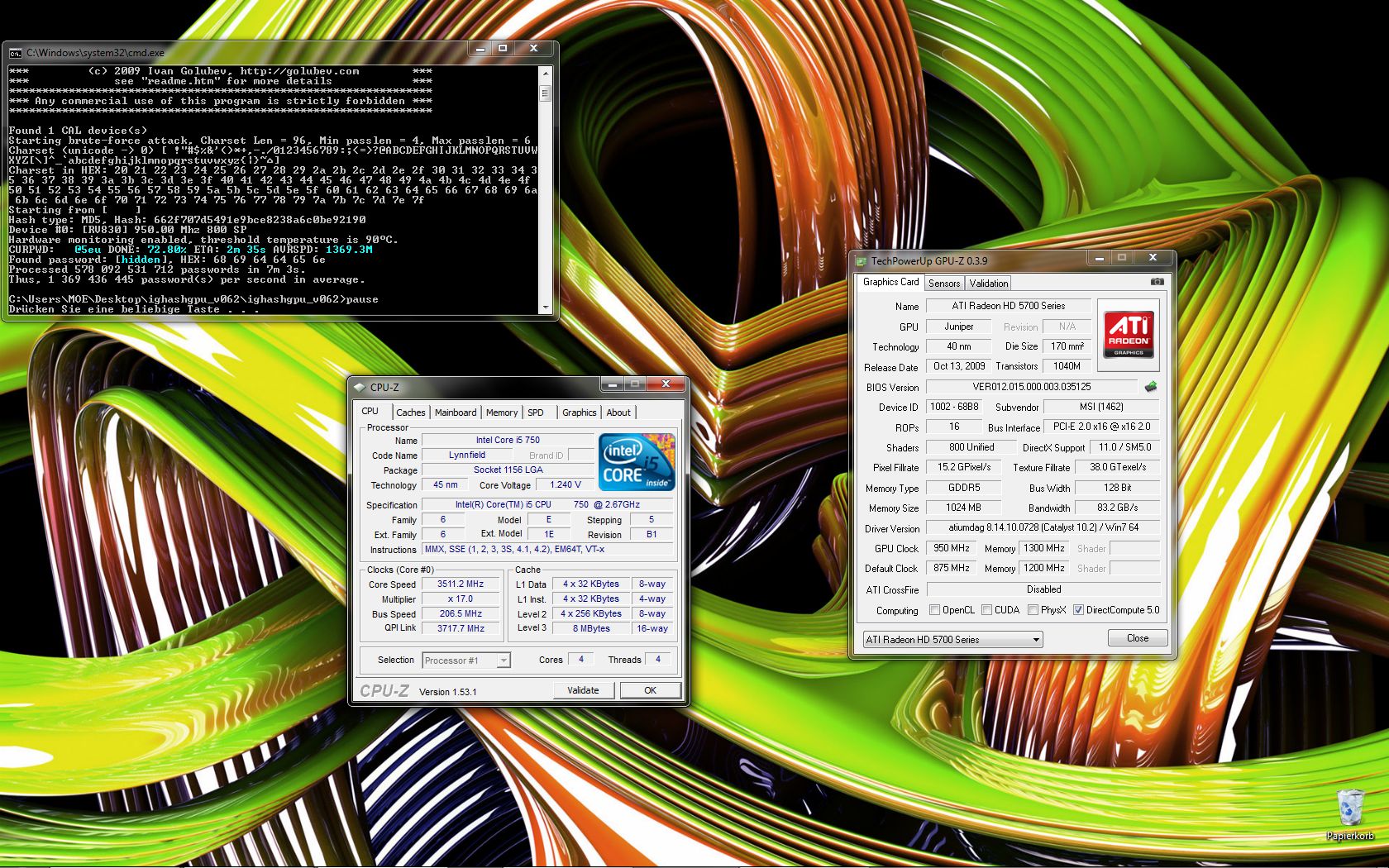
Task: Click the Release Date Oct 13, 2009 field
Action: [959, 366]
